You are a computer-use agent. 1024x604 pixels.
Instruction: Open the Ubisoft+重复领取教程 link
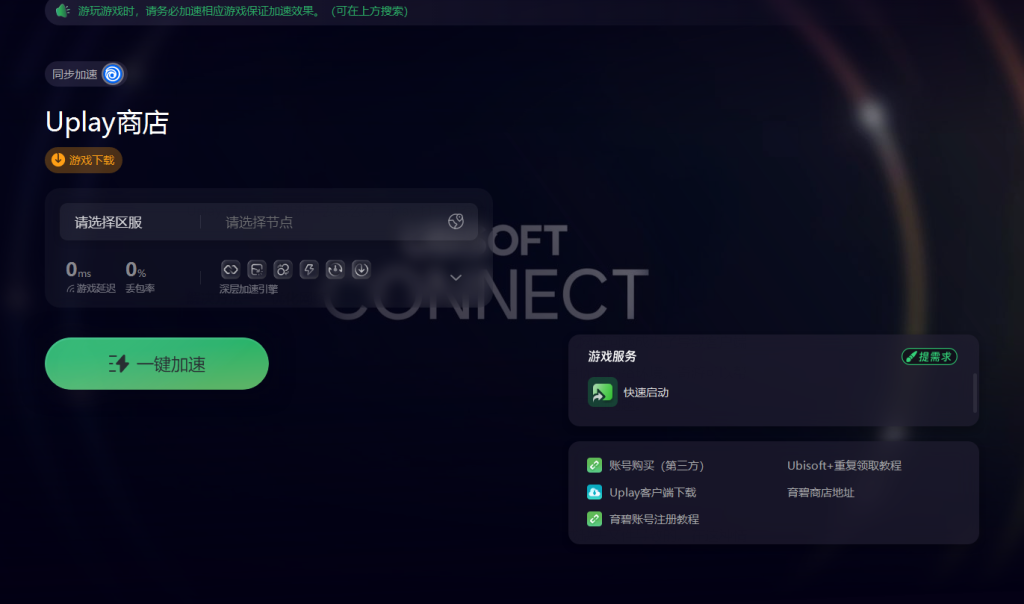[844, 466]
